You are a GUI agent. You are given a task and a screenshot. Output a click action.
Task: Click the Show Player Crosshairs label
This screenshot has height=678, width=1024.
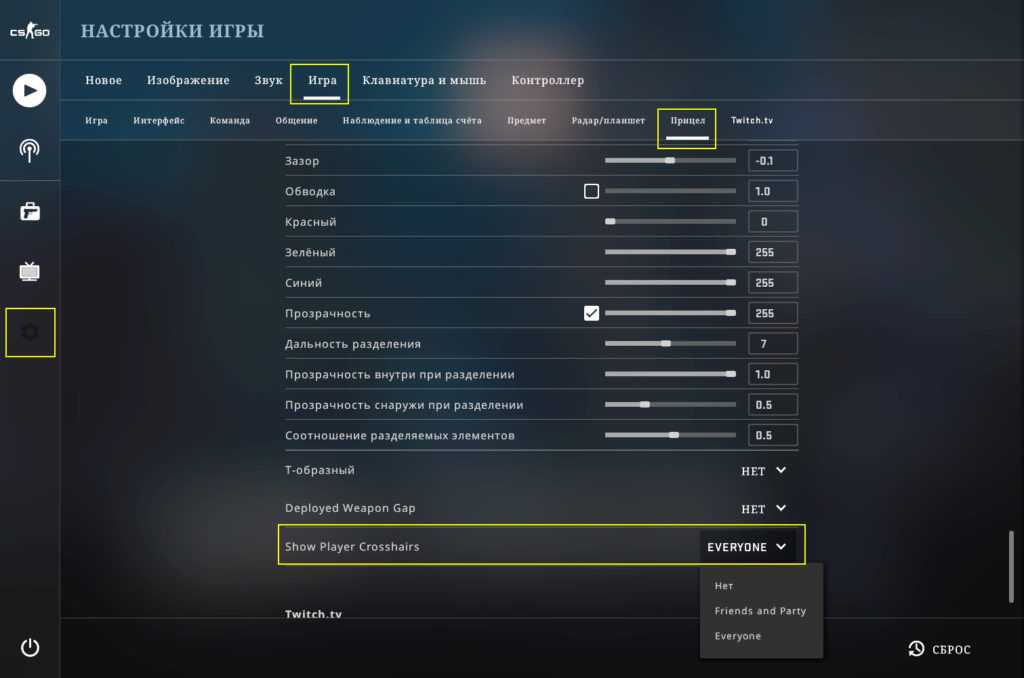[352, 547]
